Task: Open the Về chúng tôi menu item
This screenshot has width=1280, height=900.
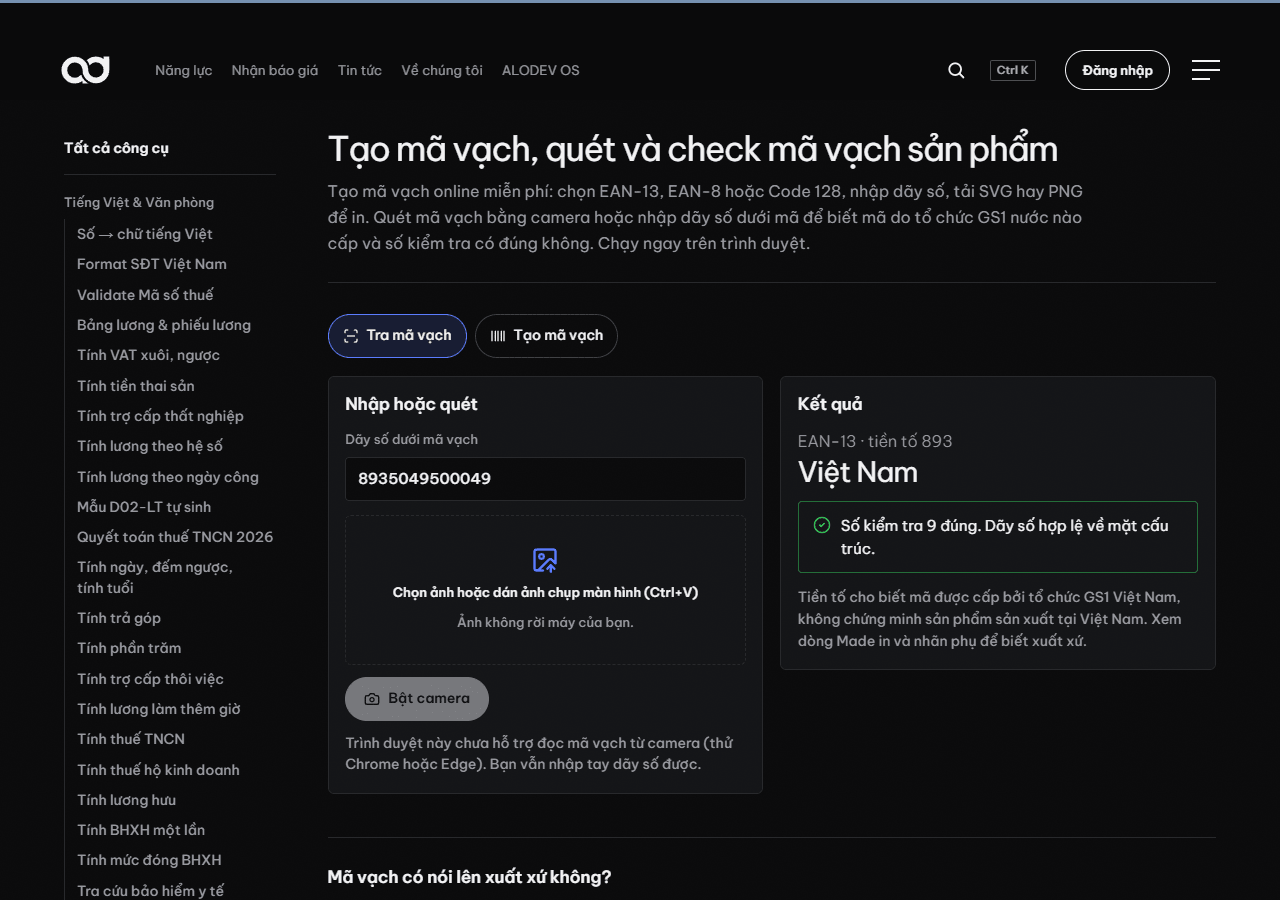Action: click(442, 70)
